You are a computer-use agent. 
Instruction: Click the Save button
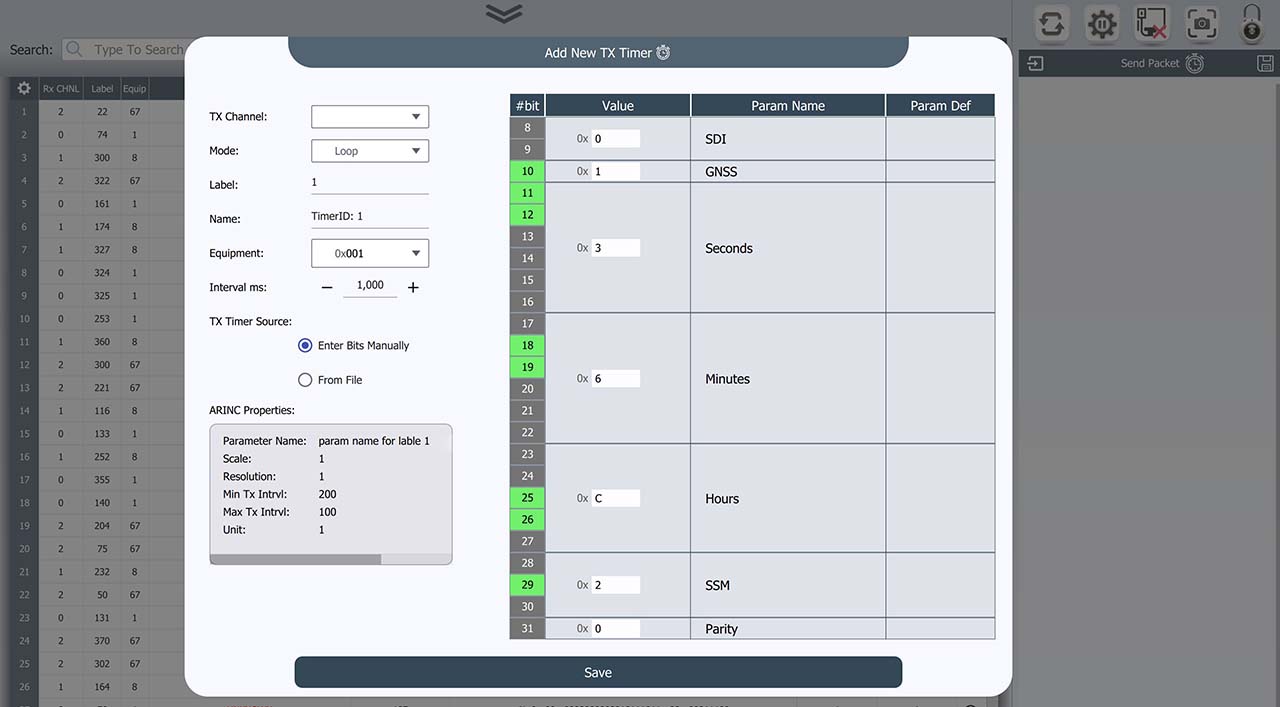[x=598, y=672]
